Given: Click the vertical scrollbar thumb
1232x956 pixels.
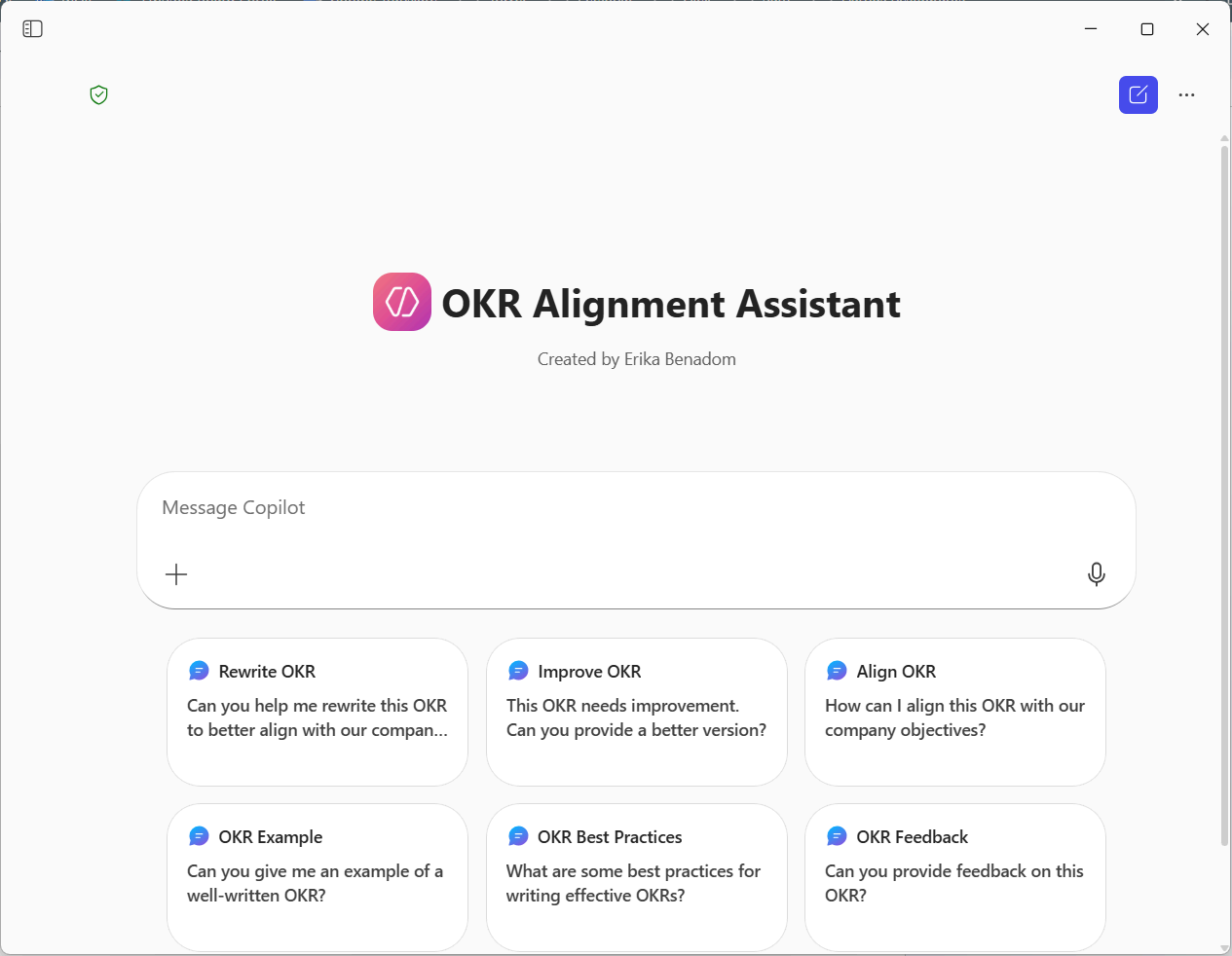Looking at the screenshot, I should [x=1224, y=495].
